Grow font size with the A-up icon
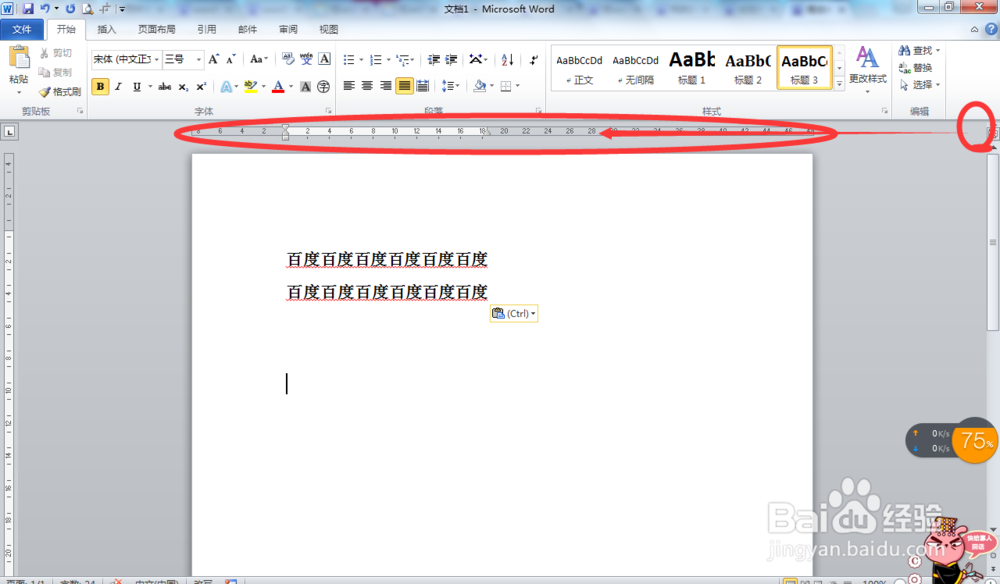 pos(214,59)
